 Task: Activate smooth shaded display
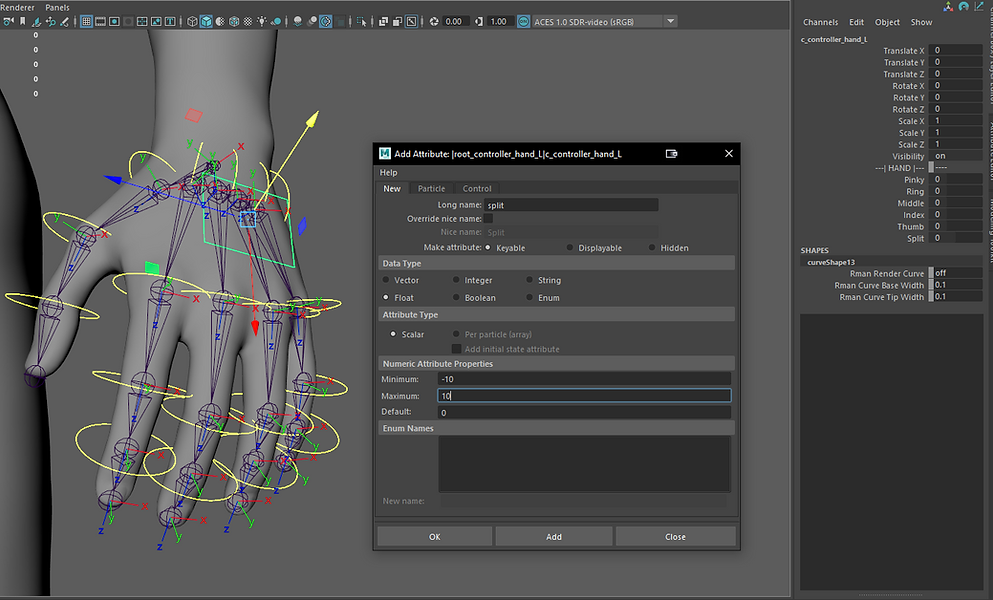click(206, 21)
